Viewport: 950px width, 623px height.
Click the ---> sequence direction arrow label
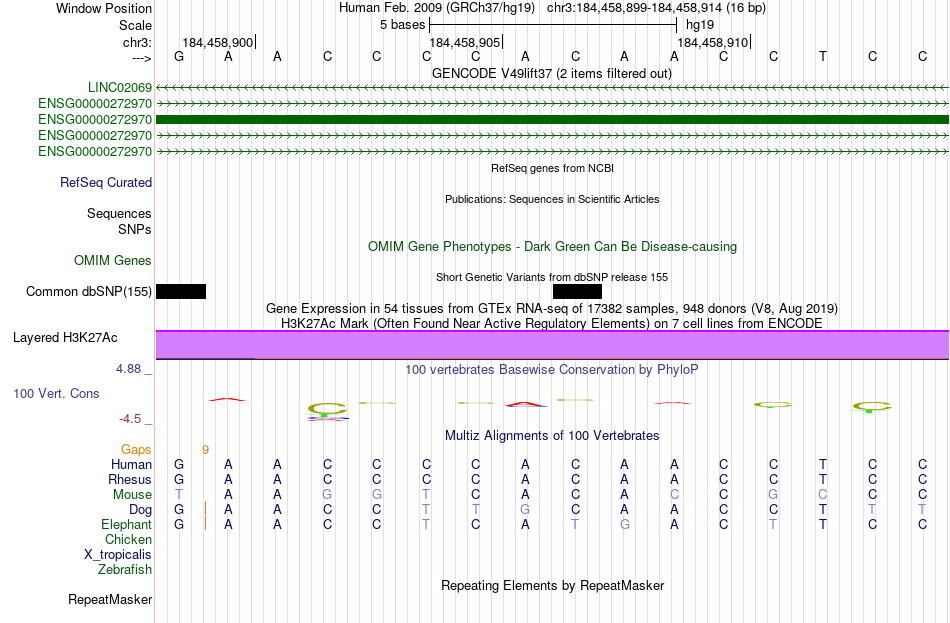tap(142, 58)
